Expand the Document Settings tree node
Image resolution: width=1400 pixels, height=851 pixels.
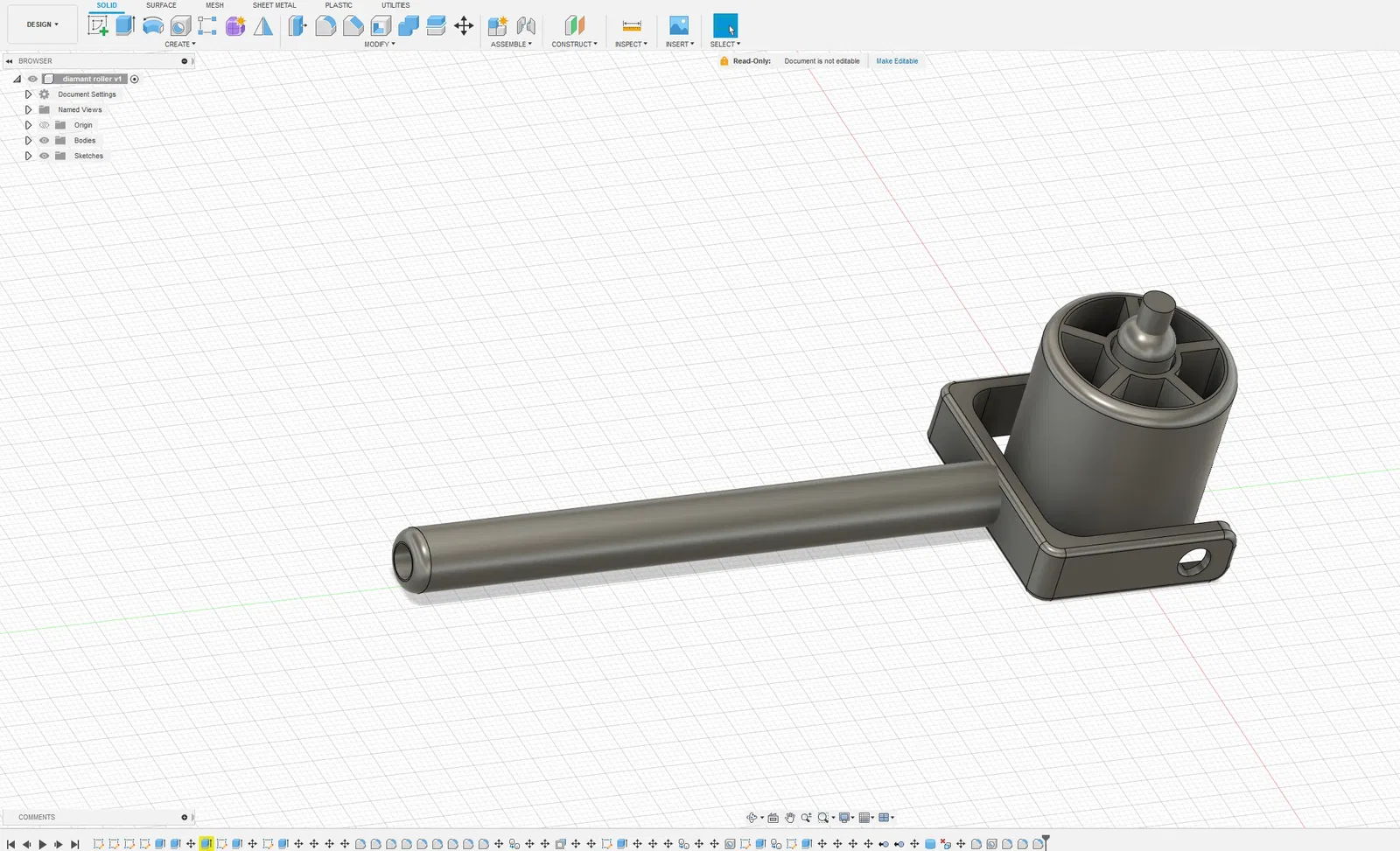point(28,94)
